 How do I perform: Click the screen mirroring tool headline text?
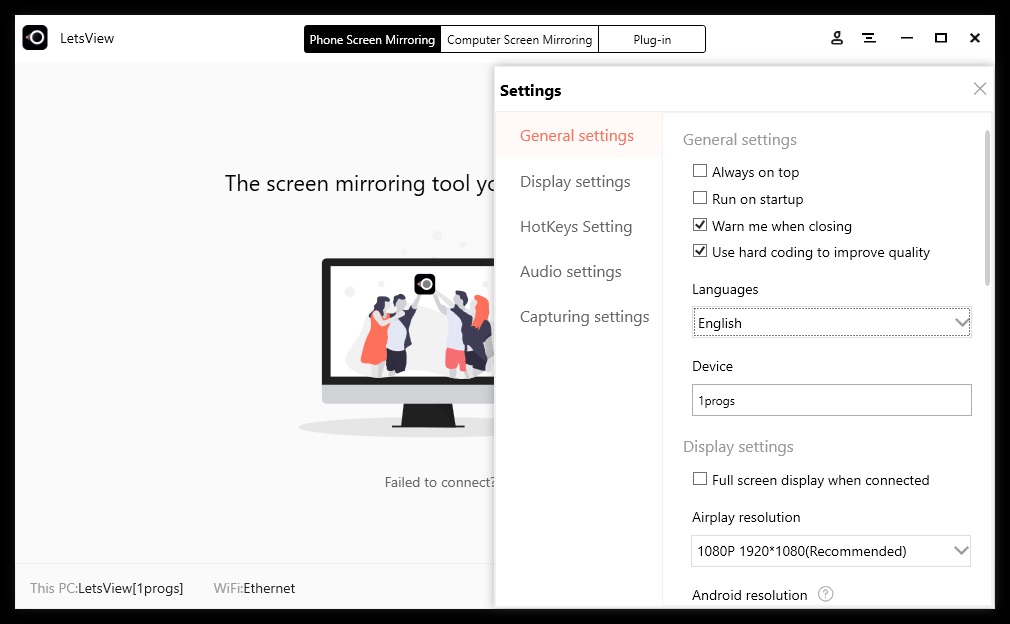[359, 184]
